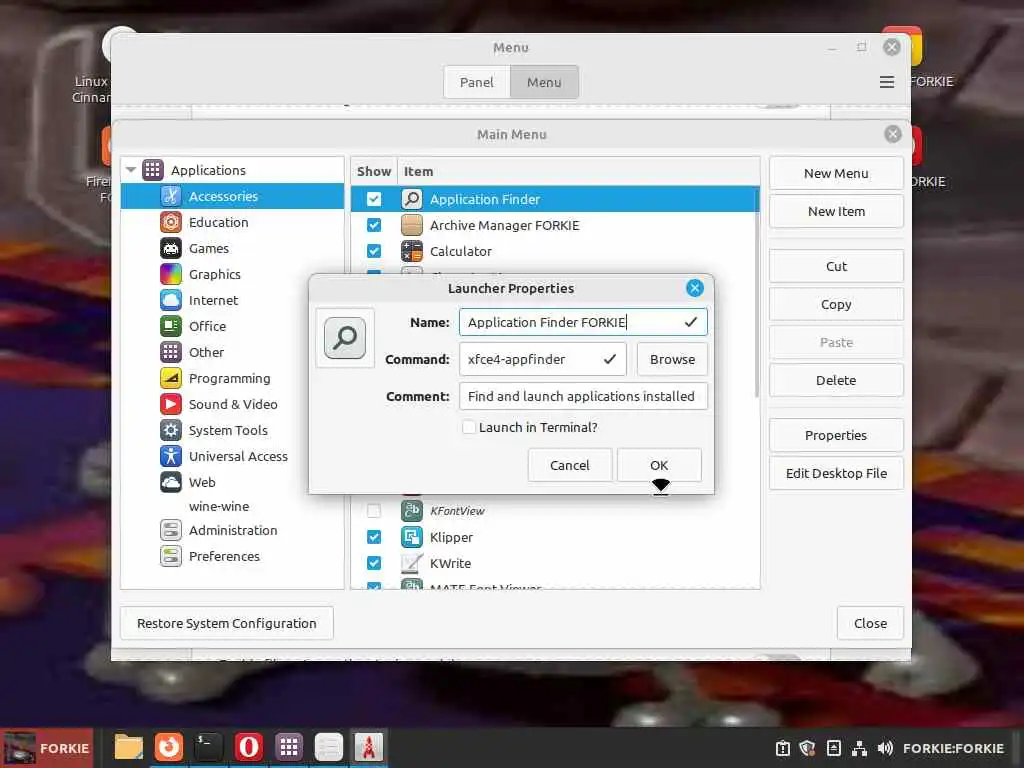Click the Cut button
This screenshot has width=1024, height=768.
(x=836, y=266)
